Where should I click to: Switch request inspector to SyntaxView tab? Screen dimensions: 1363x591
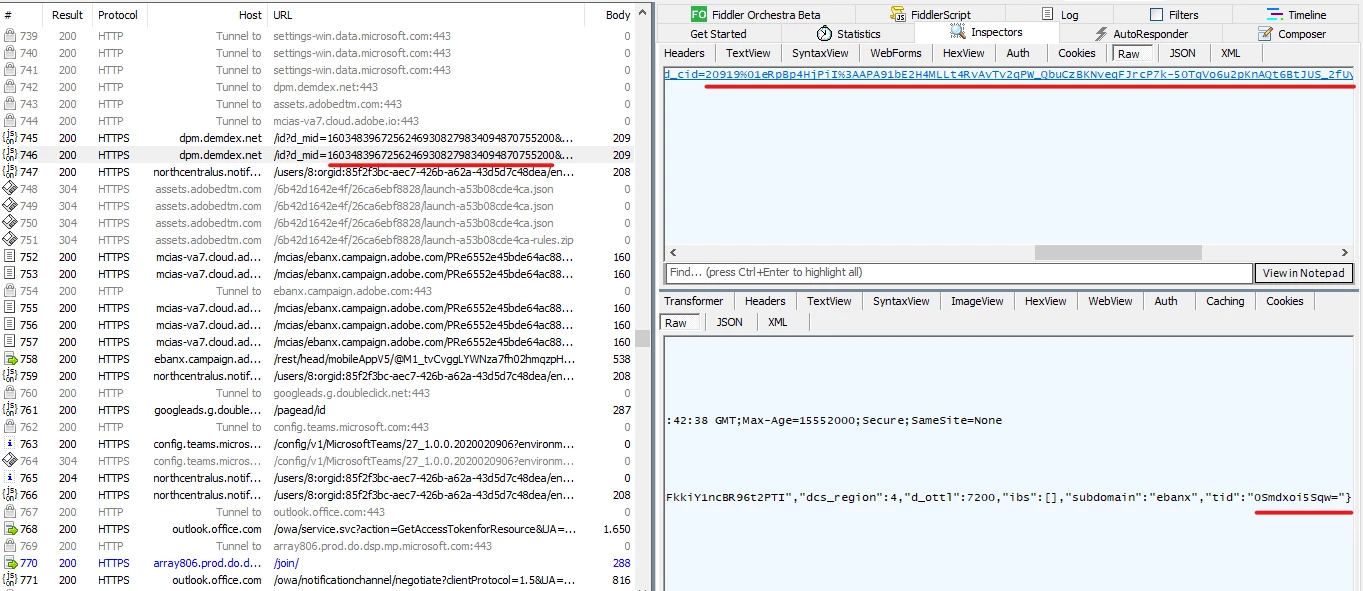(x=820, y=53)
